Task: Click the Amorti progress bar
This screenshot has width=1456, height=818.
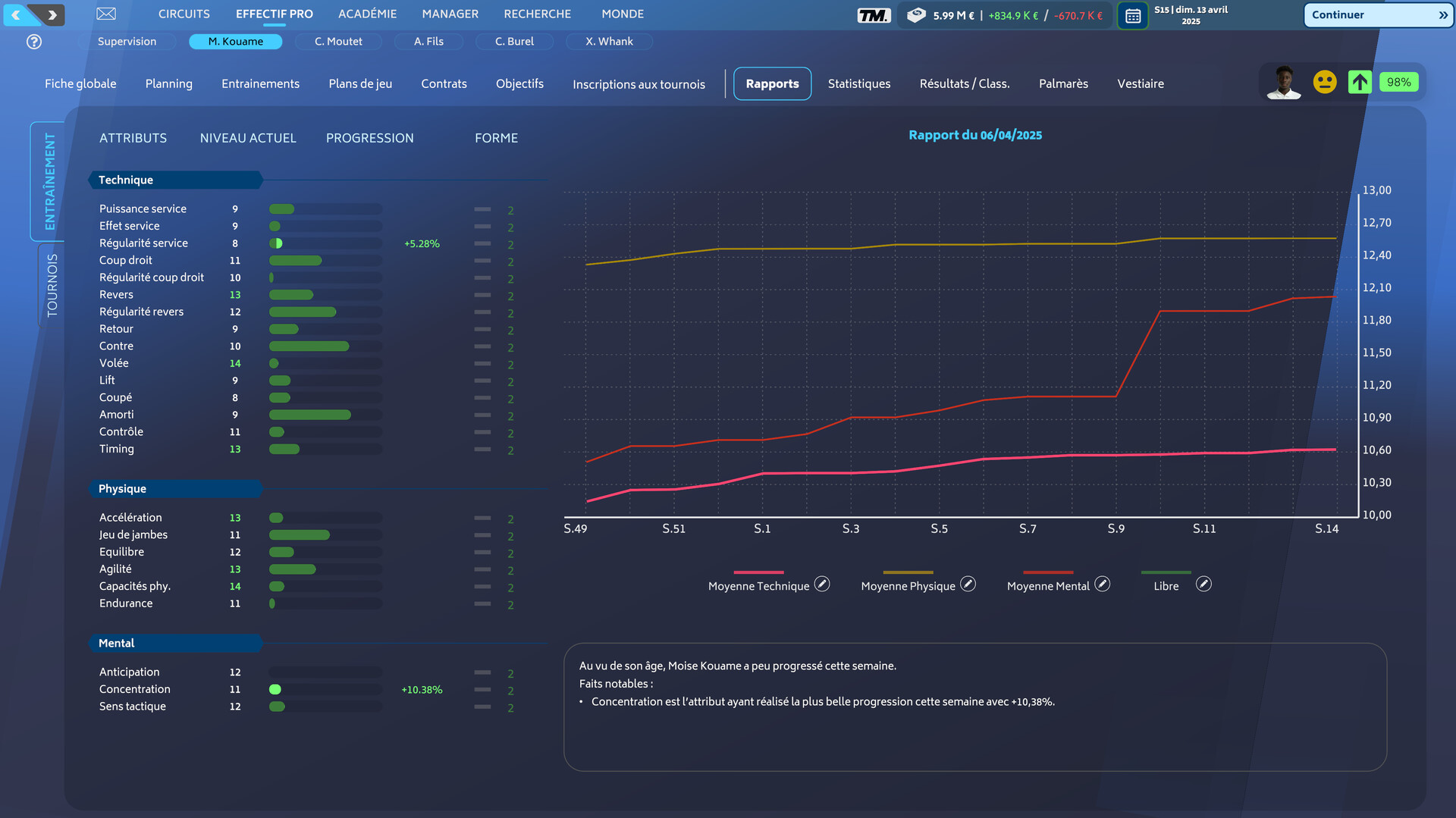Action: tap(325, 415)
